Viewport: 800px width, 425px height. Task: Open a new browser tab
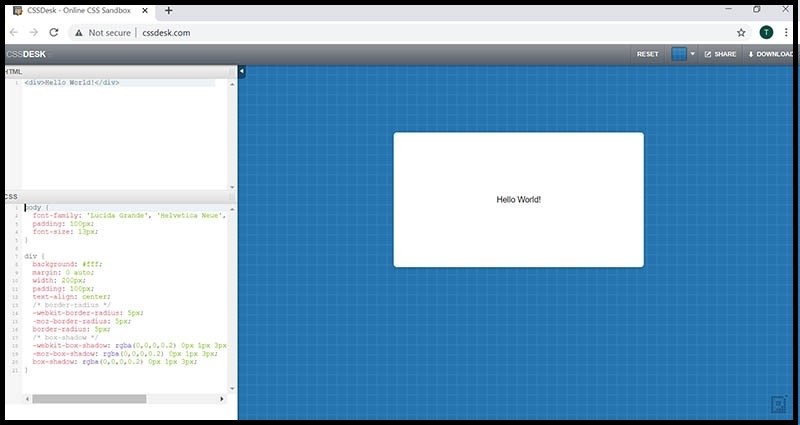168,10
